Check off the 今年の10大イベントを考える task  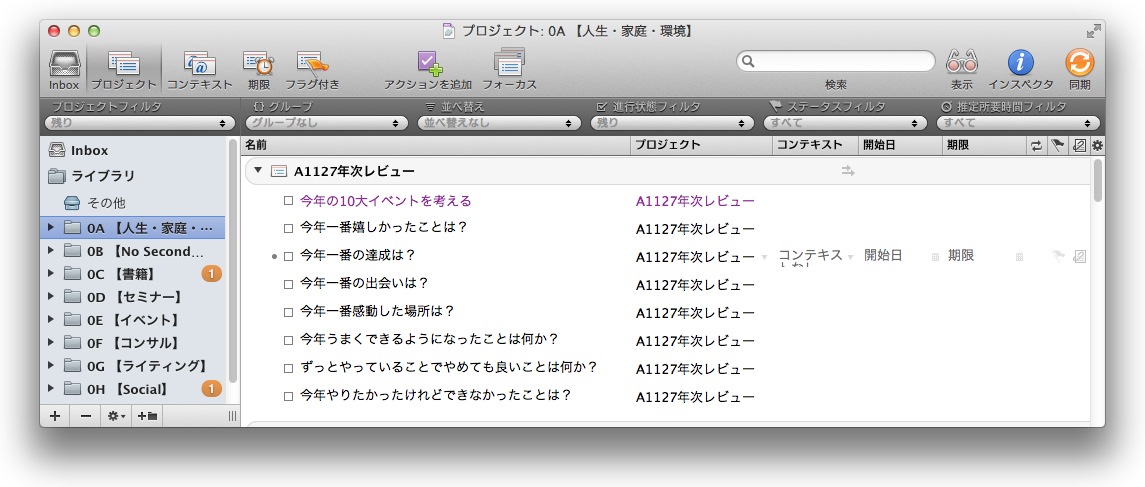point(288,201)
